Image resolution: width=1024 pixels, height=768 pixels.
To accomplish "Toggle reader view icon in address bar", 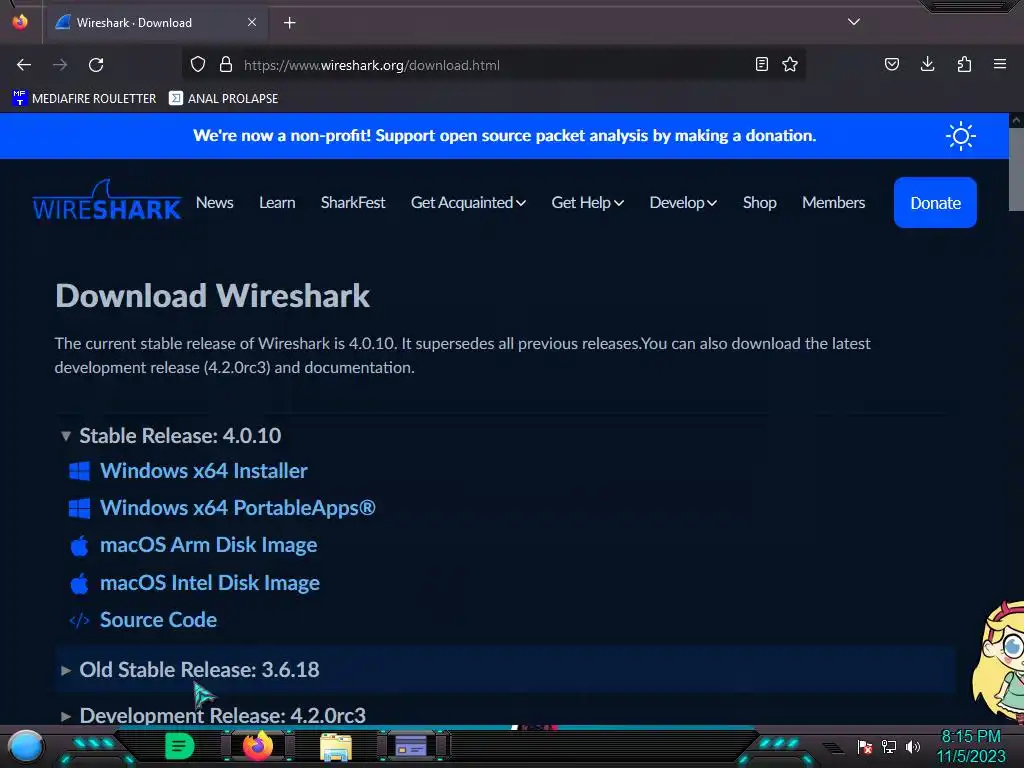I will (x=761, y=65).
